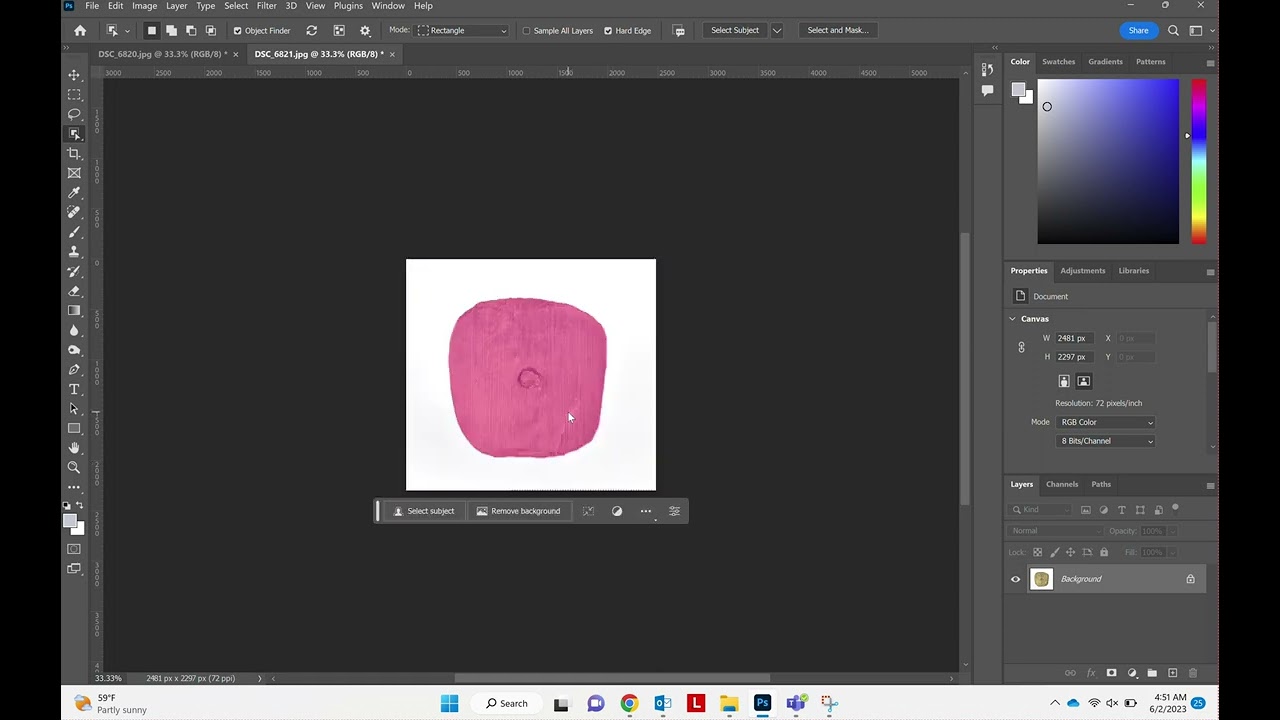The image size is (1280, 720).
Task: Toggle Add to selection mode button
Action: coord(172,30)
